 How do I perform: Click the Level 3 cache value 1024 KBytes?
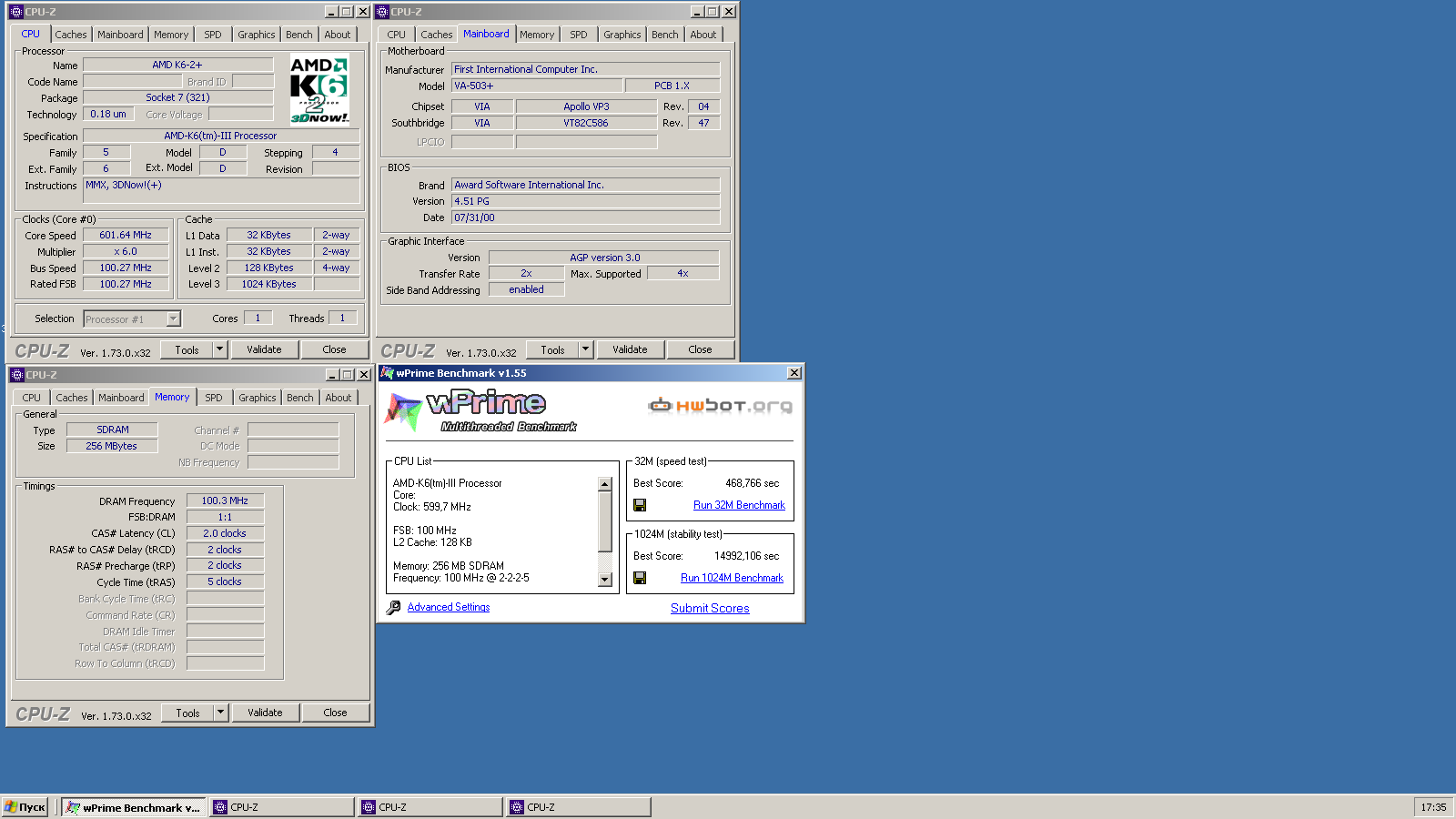[268, 284]
